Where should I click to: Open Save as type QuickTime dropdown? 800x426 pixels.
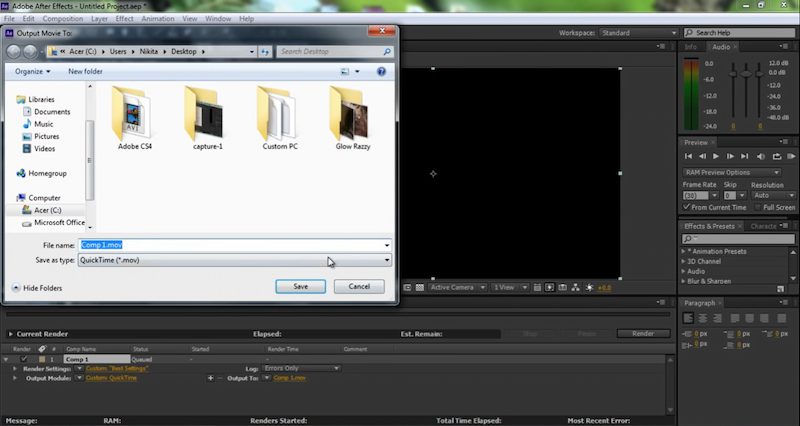click(235, 260)
